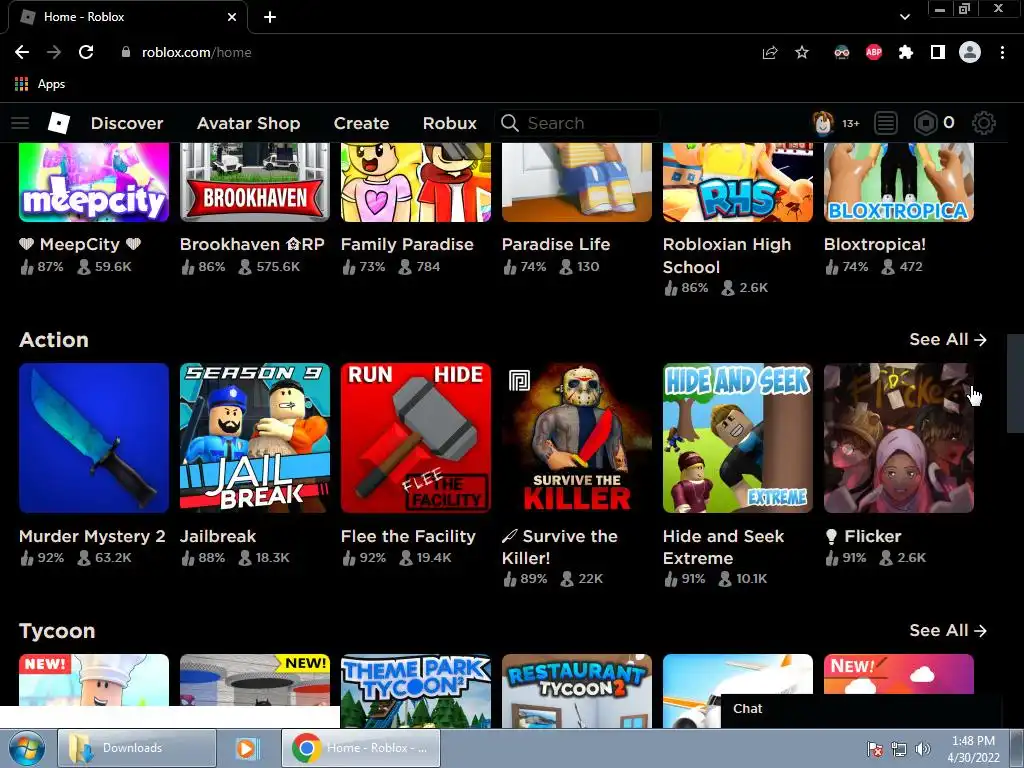Open Family Paradise thumbnail

[x=416, y=183]
